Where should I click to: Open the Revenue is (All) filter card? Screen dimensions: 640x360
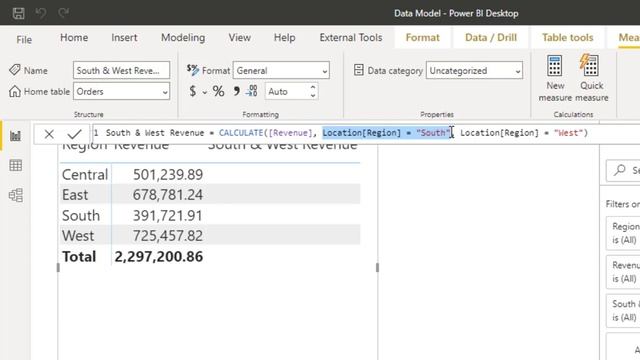coord(623,272)
